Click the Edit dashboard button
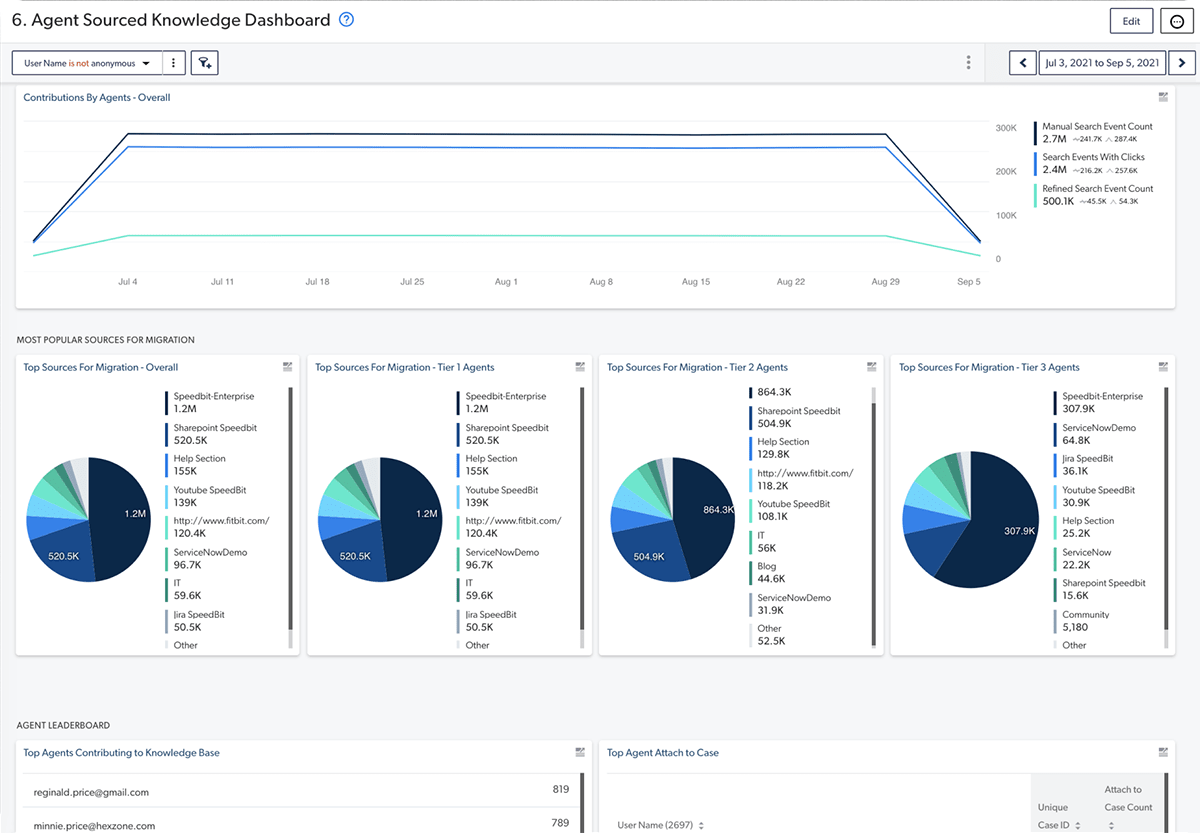The height and width of the screenshot is (833, 1200). (1131, 21)
